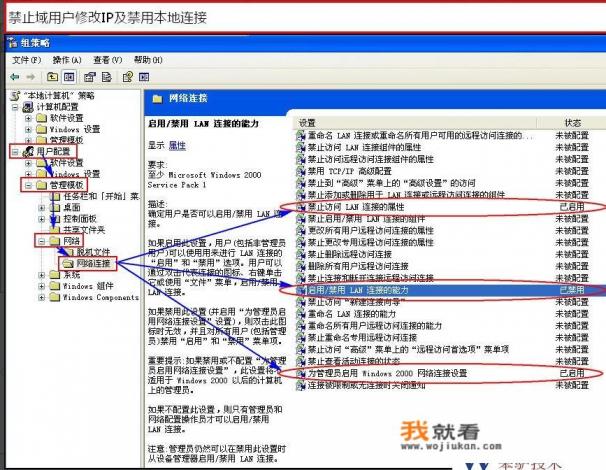The width and height of the screenshot is (606, 470).
Task: Collapse the 计算机配置 tree node
Action: (15, 107)
